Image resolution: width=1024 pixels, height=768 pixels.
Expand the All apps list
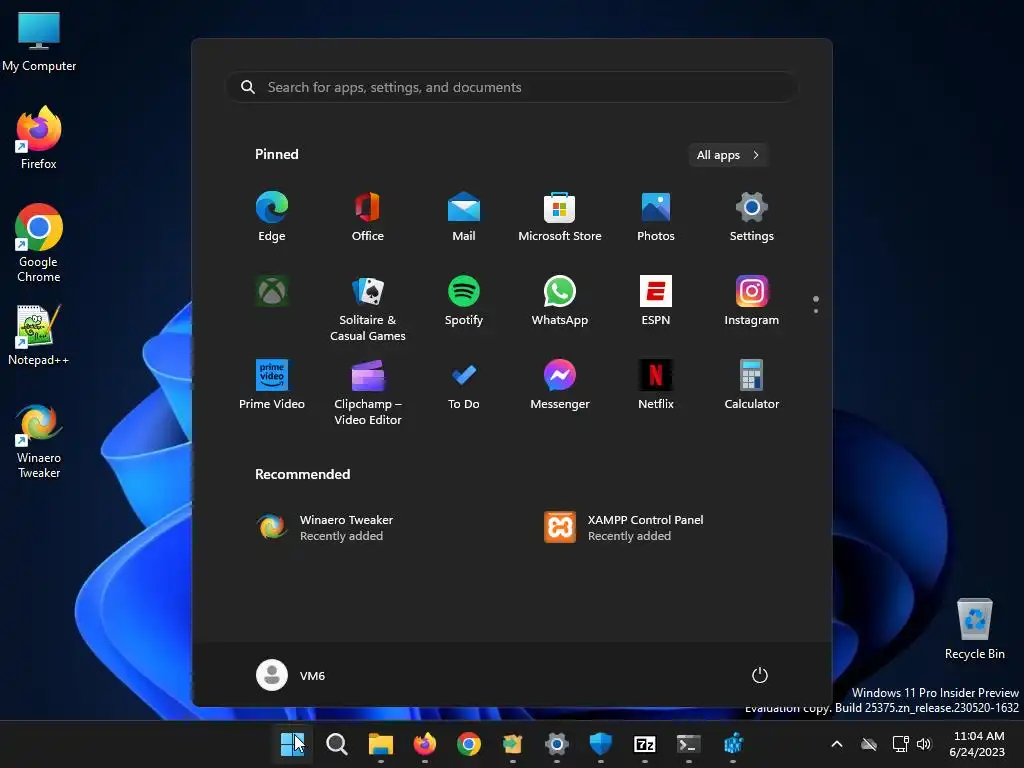pyautogui.click(x=728, y=155)
